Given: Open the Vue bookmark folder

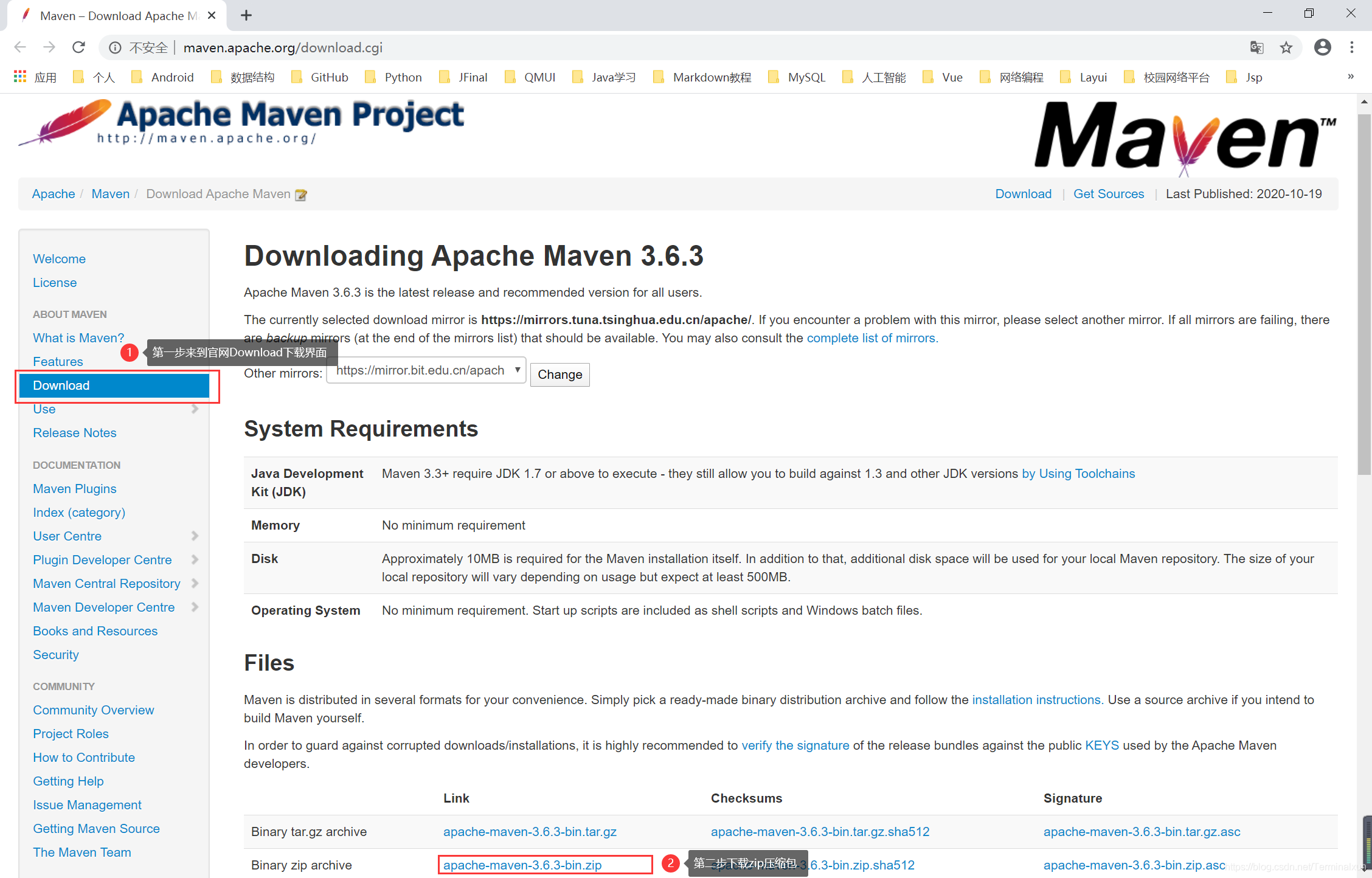Looking at the screenshot, I should [943, 77].
